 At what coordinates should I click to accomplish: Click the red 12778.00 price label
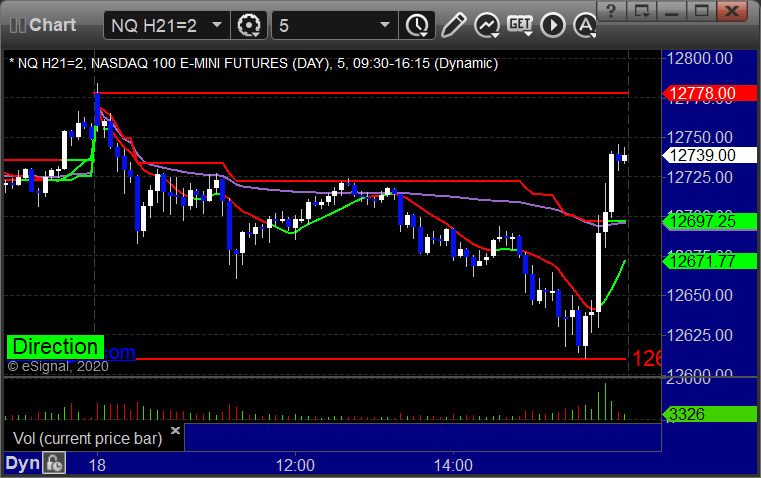tap(710, 93)
